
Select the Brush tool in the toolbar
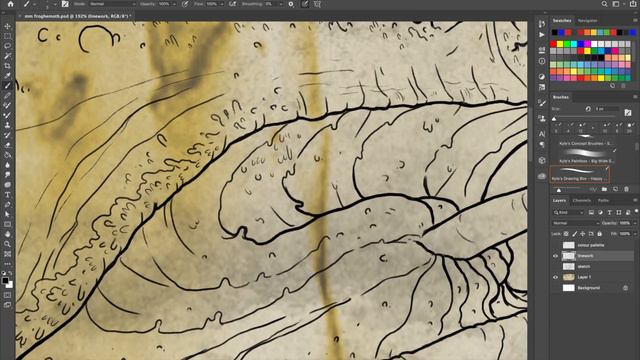(7, 86)
